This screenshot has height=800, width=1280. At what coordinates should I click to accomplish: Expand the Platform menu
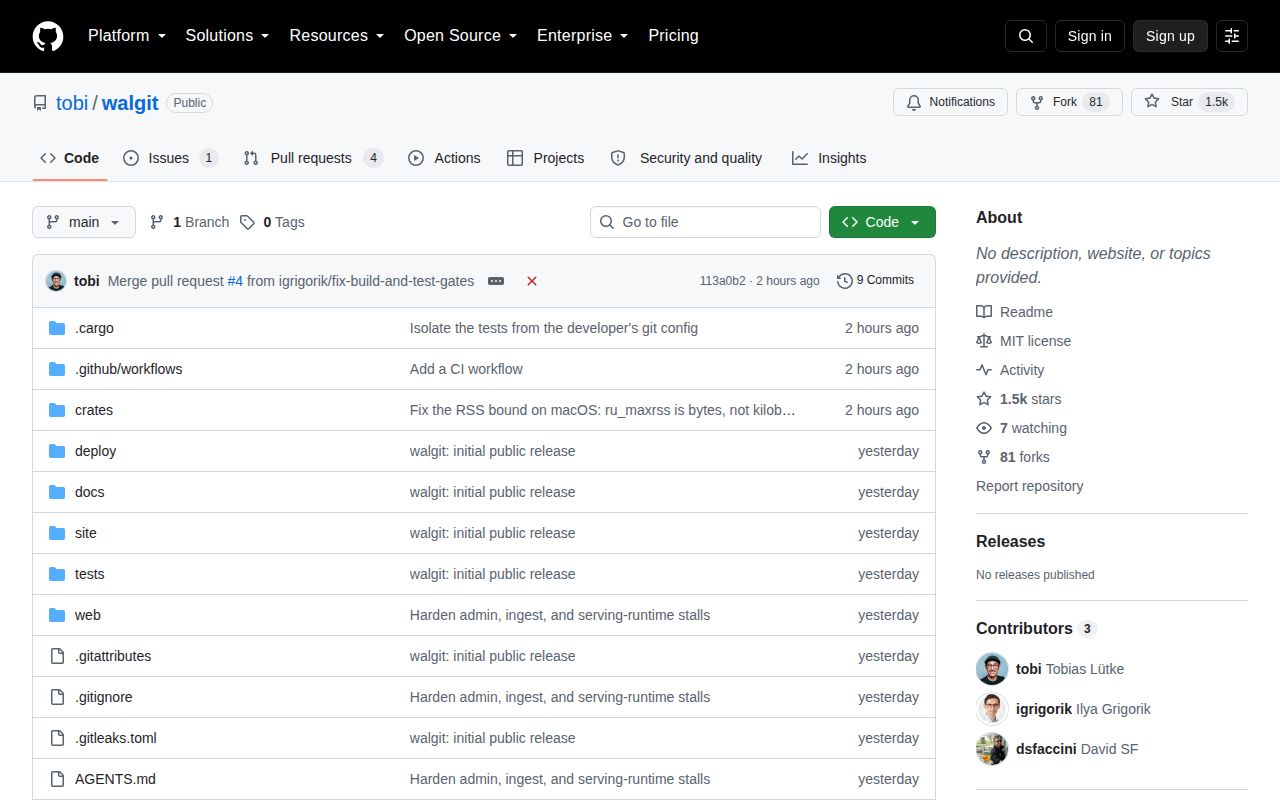click(x=126, y=36)
